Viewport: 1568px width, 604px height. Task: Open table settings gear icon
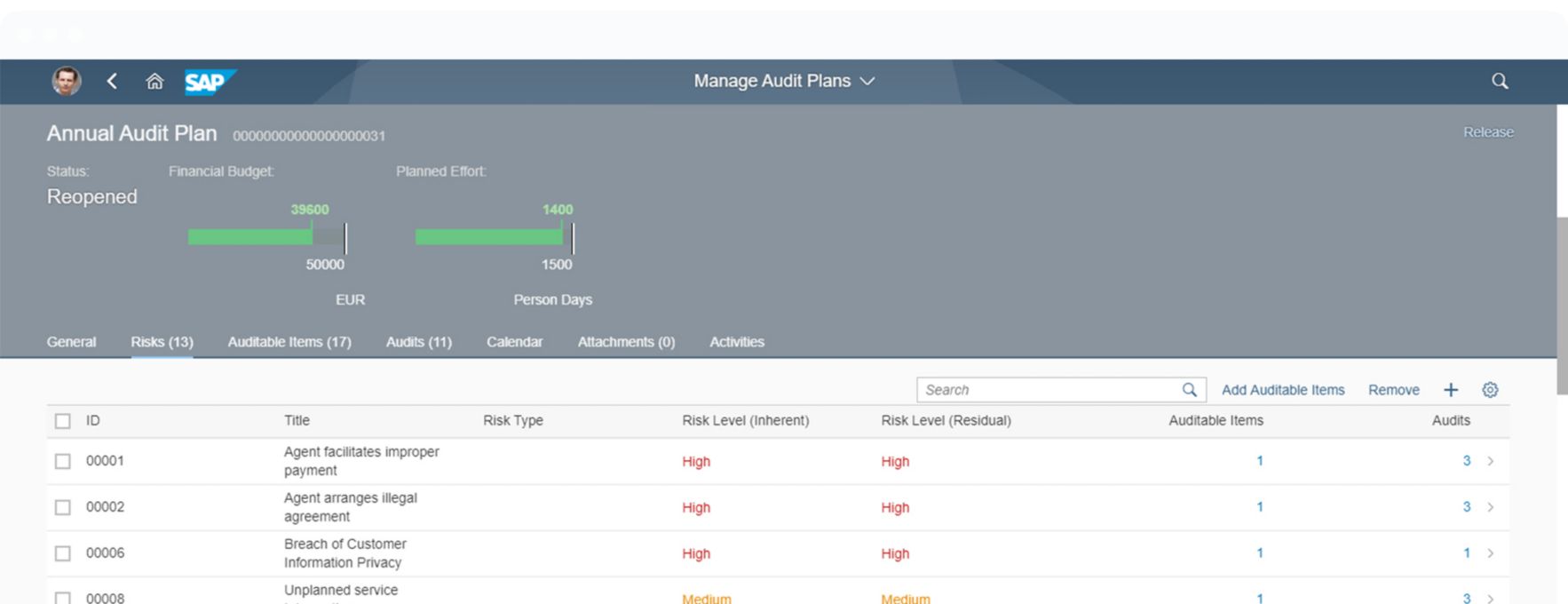click(1490, 390)
